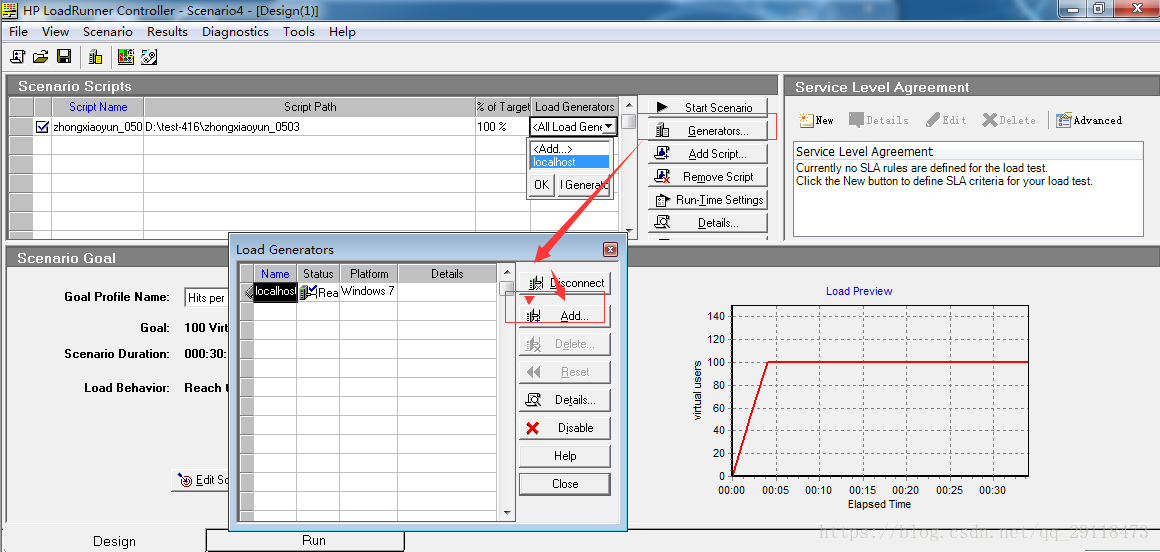This screenshot has height=552, width=1160.
Task: Switch to the Design tab
Action: tap(115, 542)
